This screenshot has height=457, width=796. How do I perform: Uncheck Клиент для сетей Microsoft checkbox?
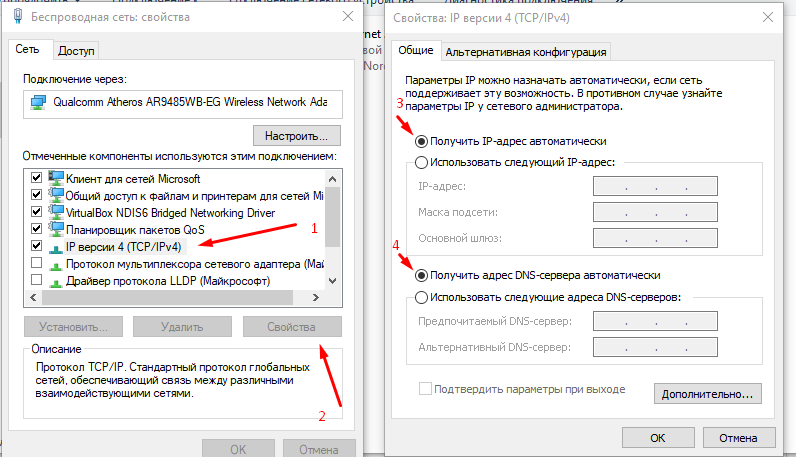pos(37,178)
